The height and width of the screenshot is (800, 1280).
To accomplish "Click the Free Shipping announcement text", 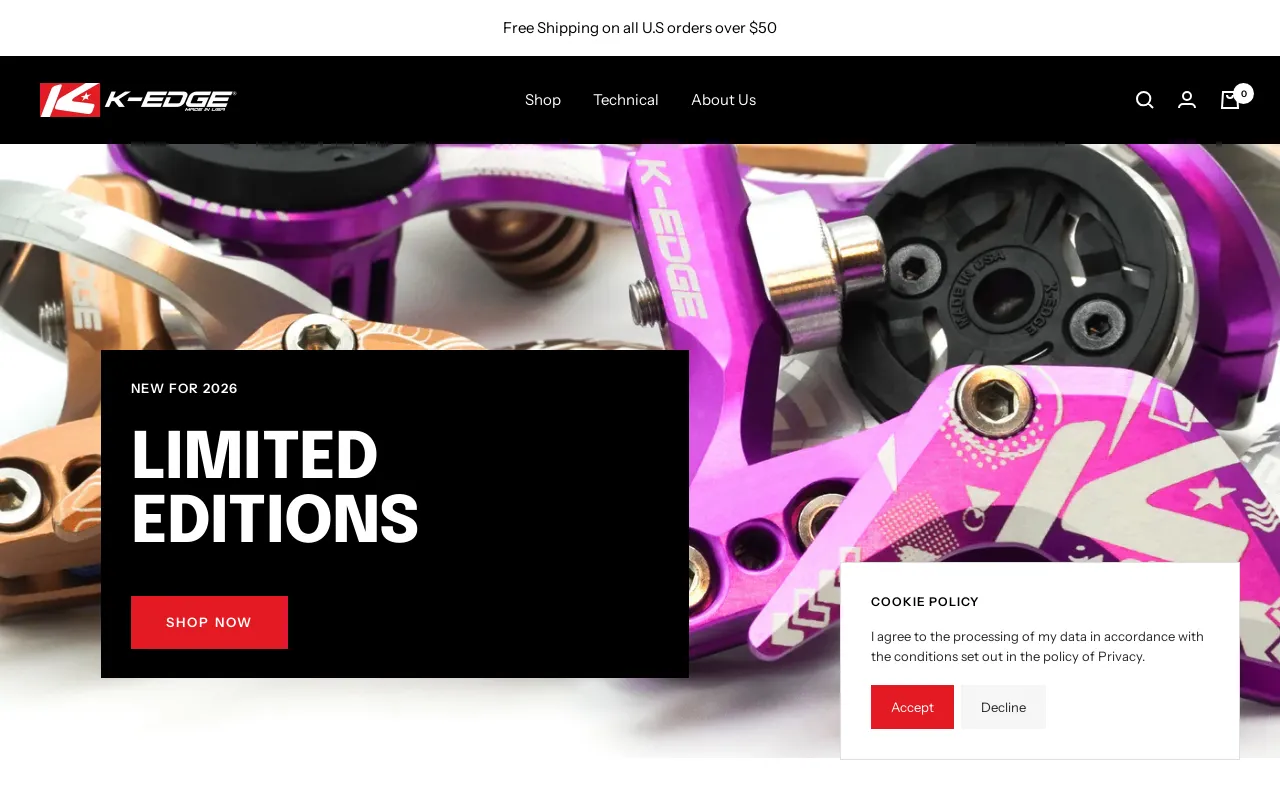I will point(640,28).
